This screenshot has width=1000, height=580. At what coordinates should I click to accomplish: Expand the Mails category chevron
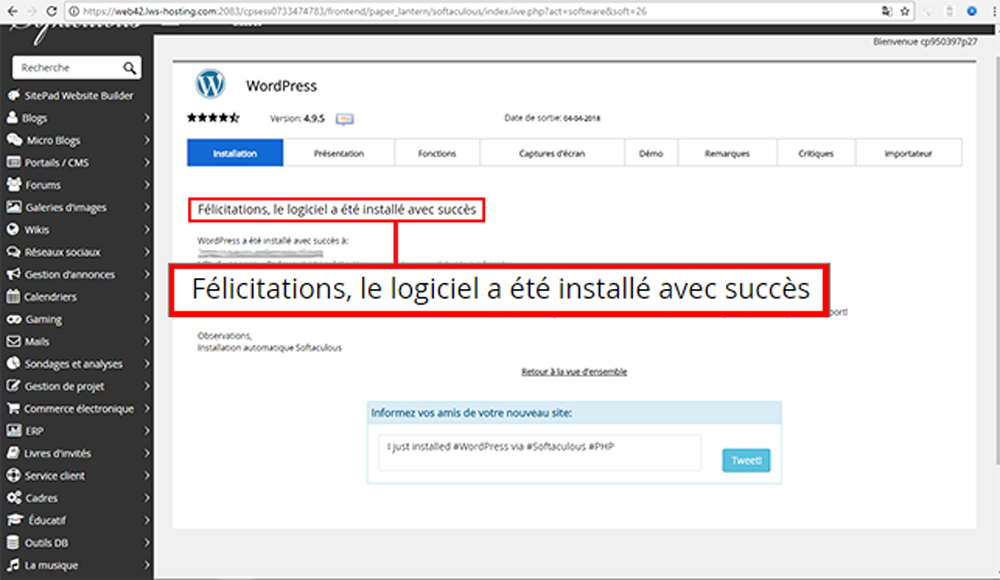click(x=147, y=341)
